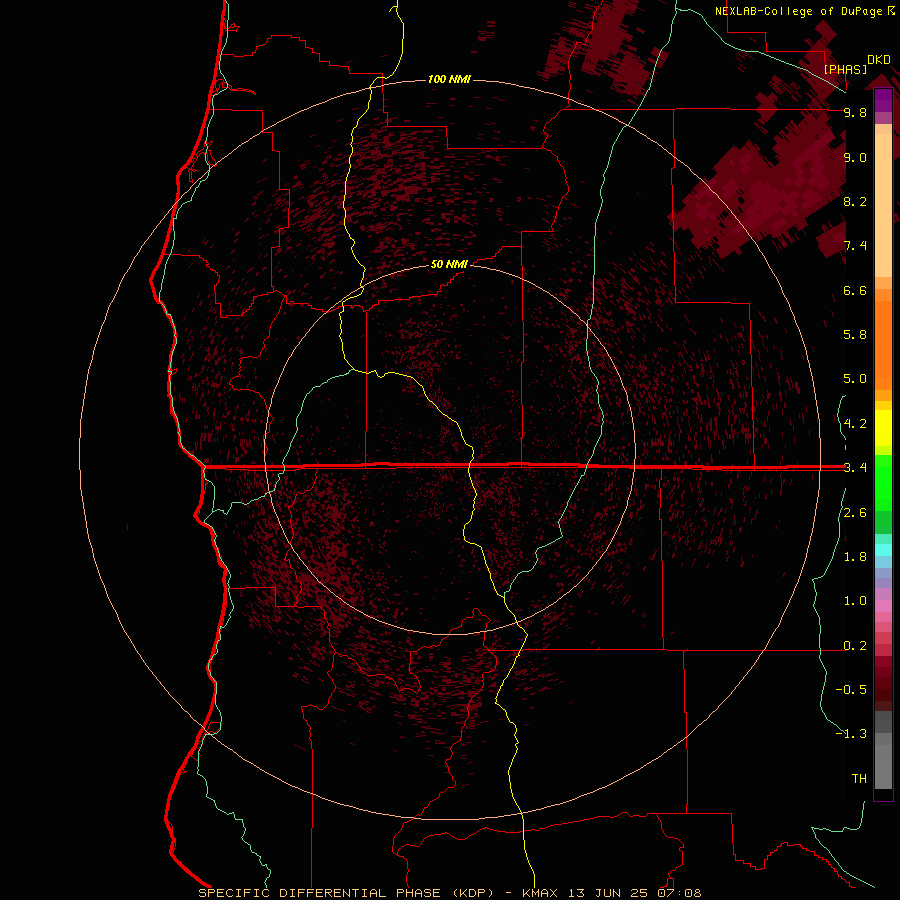Click the 1.8 scale label
900x900 pixels.
pos(855,557)
